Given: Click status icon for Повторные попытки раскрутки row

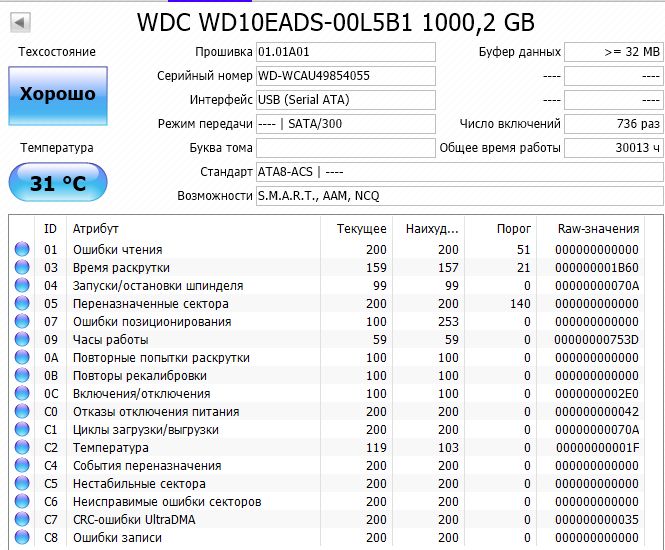Looking at the screenshot, I should (22, 357).
